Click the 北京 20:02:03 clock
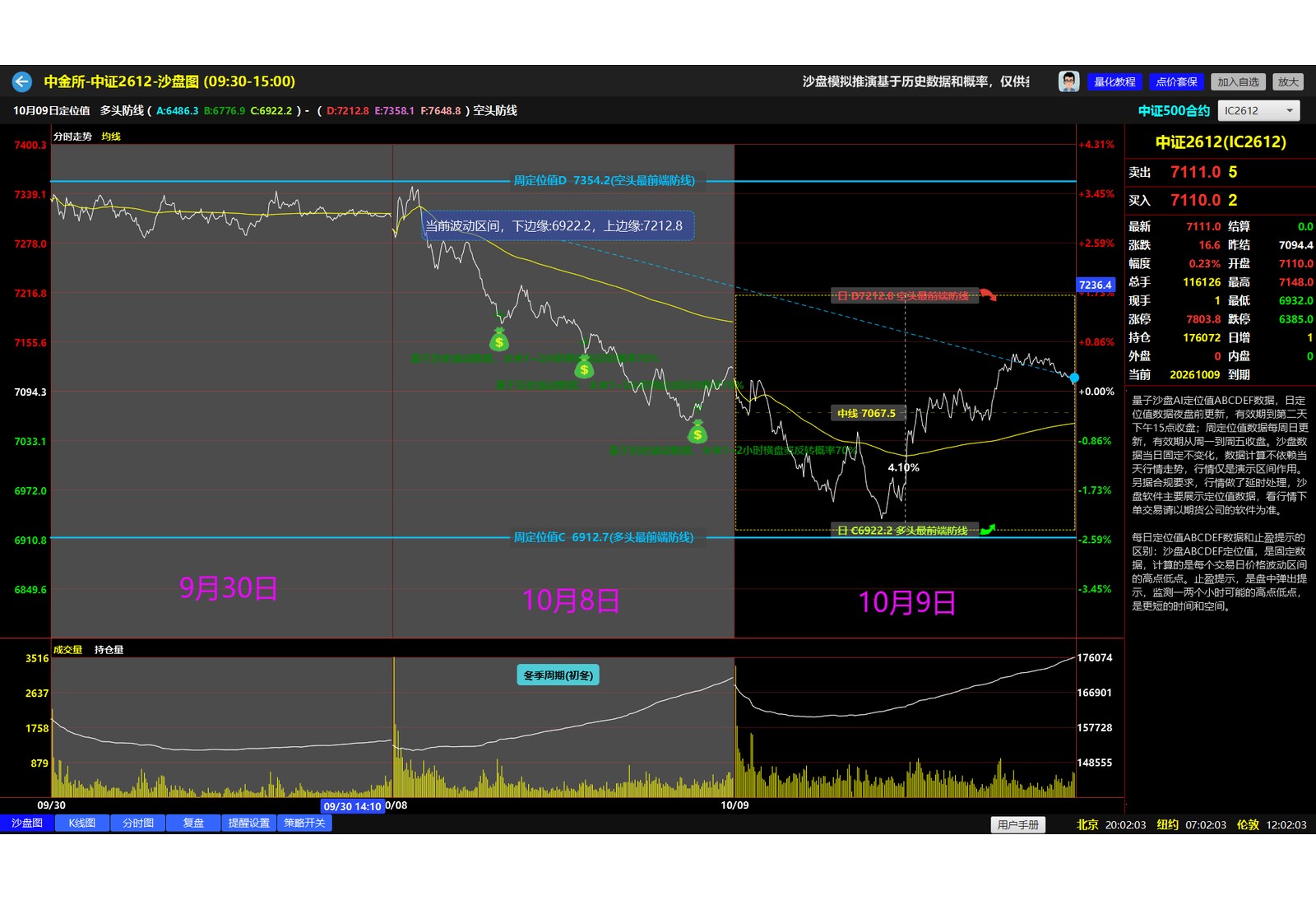This screenshot has height=900, width=1316. pos(1111,824)
